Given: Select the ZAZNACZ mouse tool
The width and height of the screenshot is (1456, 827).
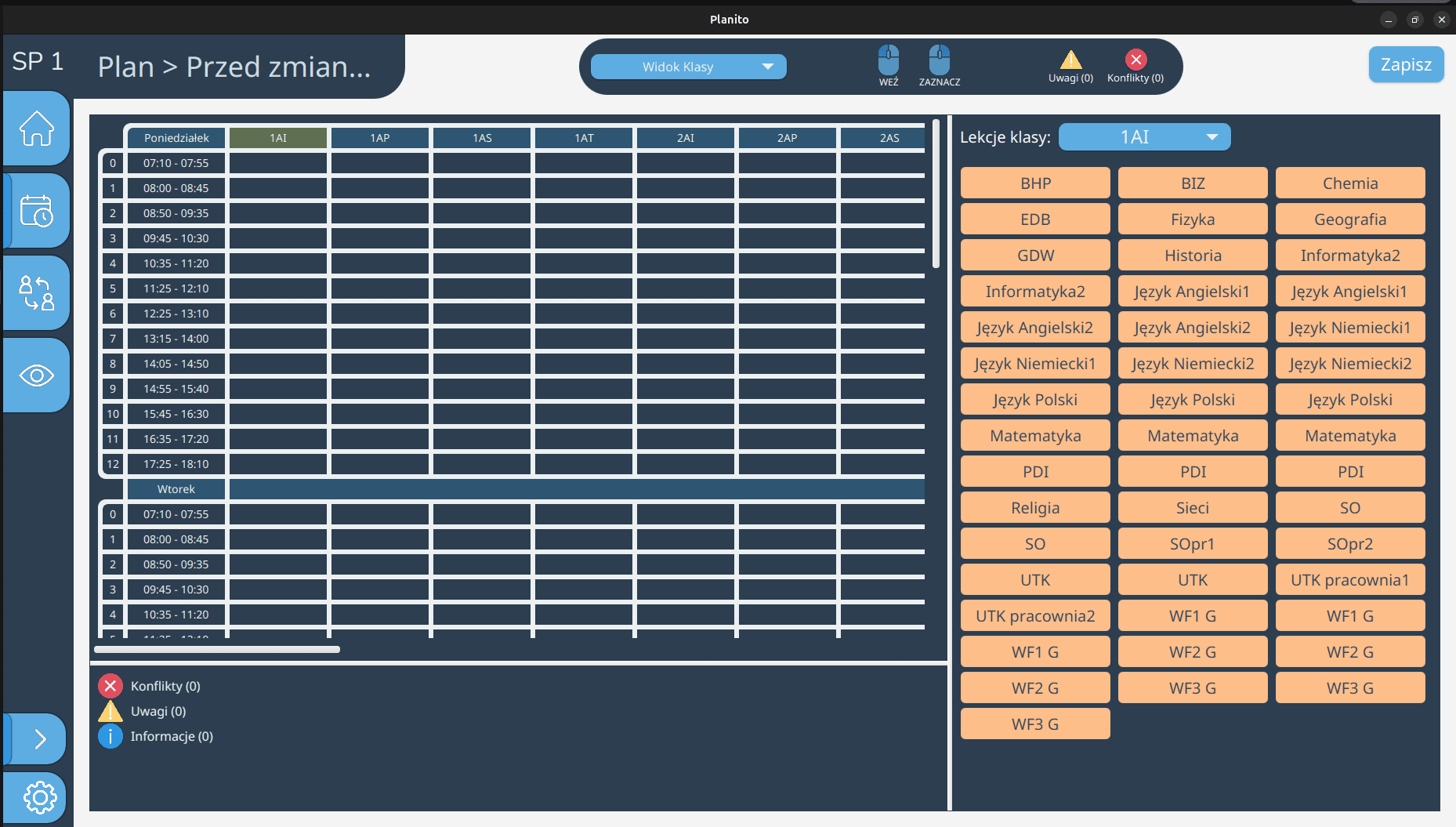Looking at the screenshot, I should pos(940,66).
